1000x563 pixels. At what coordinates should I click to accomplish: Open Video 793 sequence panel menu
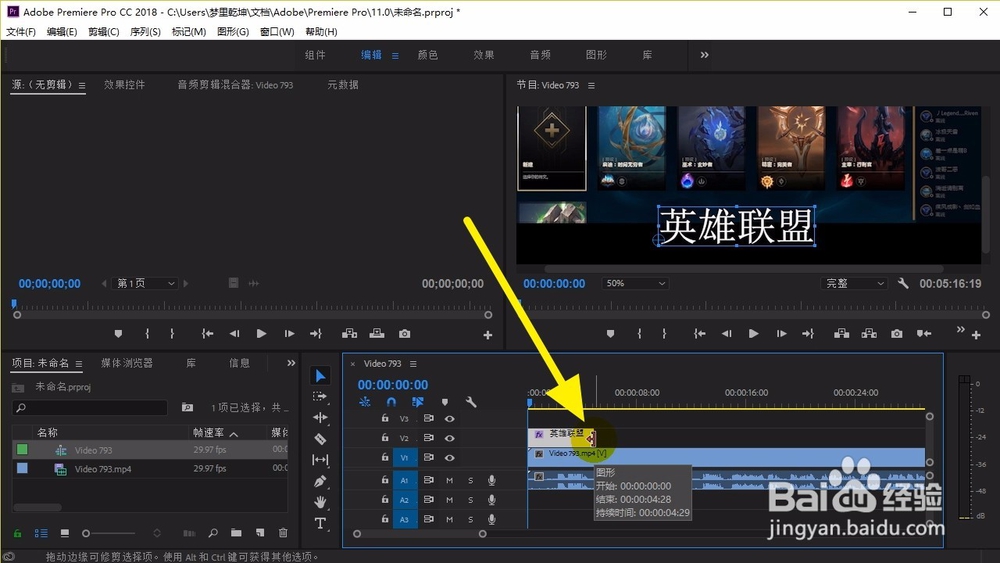coord(413,363)
